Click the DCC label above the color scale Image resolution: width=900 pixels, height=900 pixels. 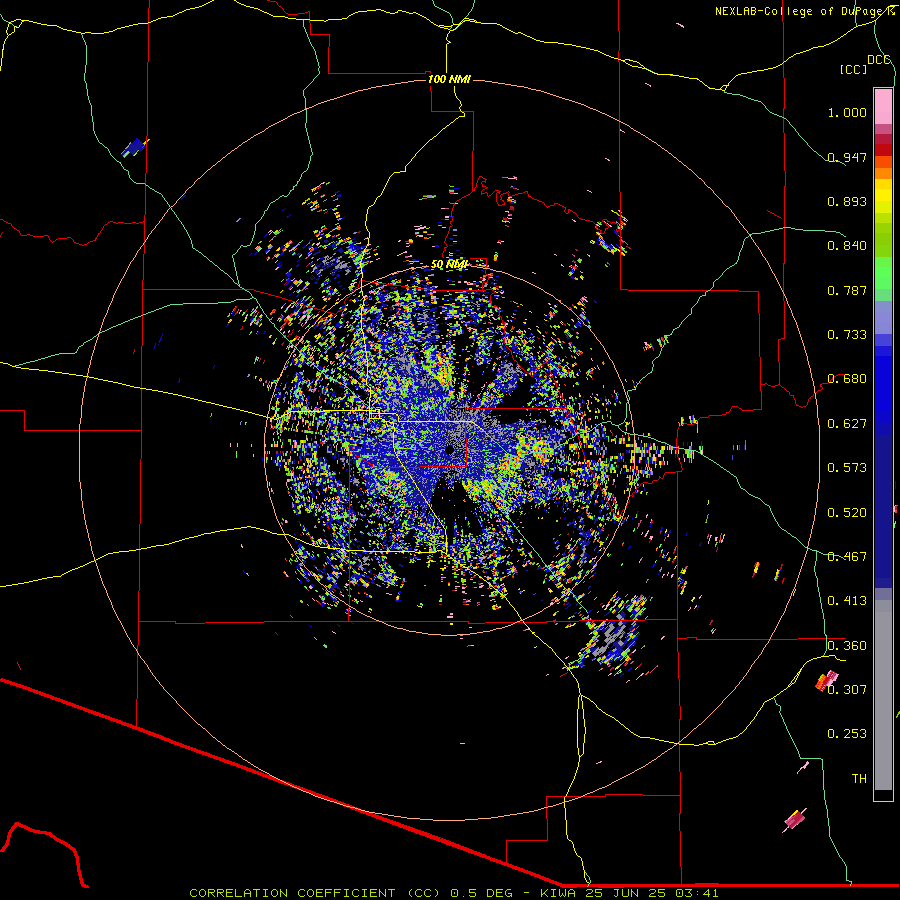[x=879, y=60]
